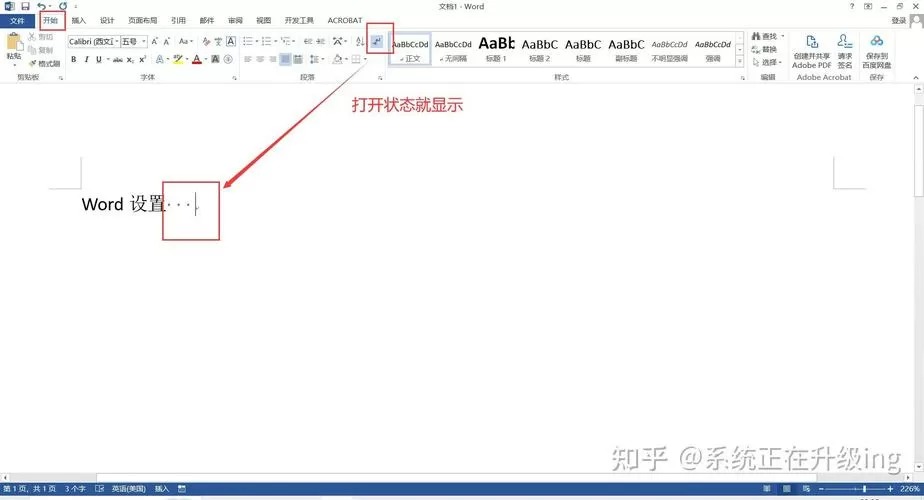Click the Character Border icon
Screen dimensions: 924x500
(x=231, y=41)
